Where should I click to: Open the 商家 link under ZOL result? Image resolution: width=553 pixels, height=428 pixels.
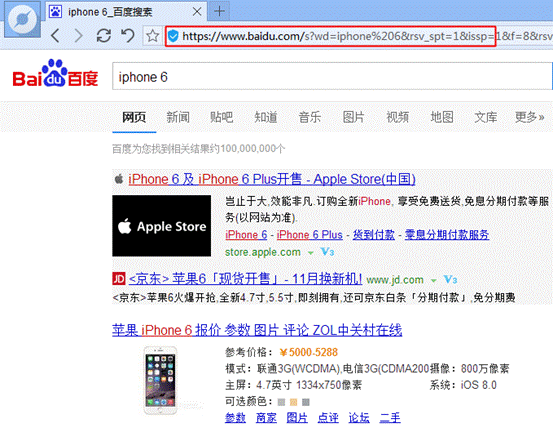(266, 418)
